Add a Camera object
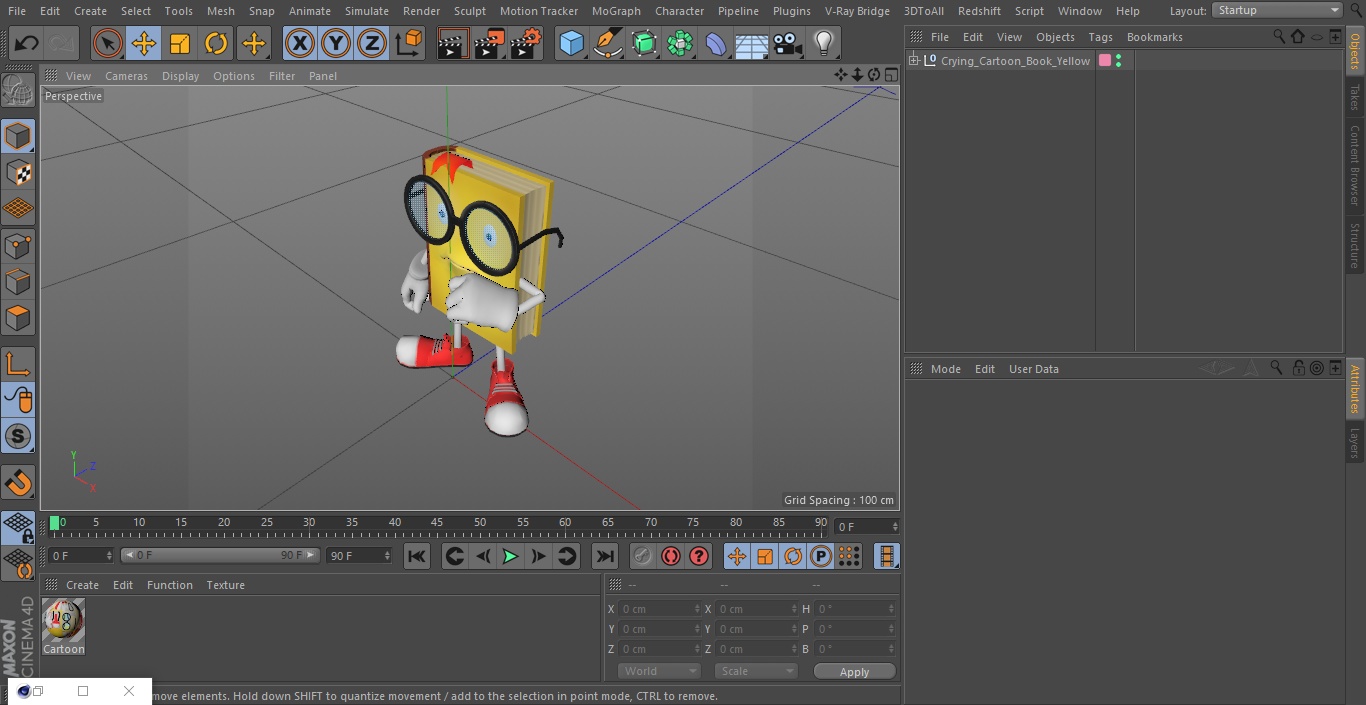 [x=788, y=43]
